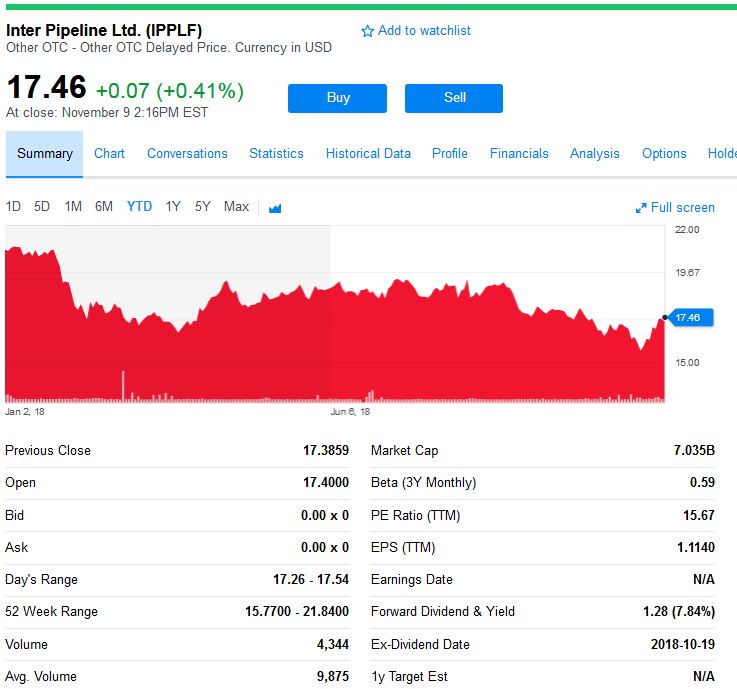The image size is (737, 689).
Task: Select the 1M chart range
Action: click(73, 207)
